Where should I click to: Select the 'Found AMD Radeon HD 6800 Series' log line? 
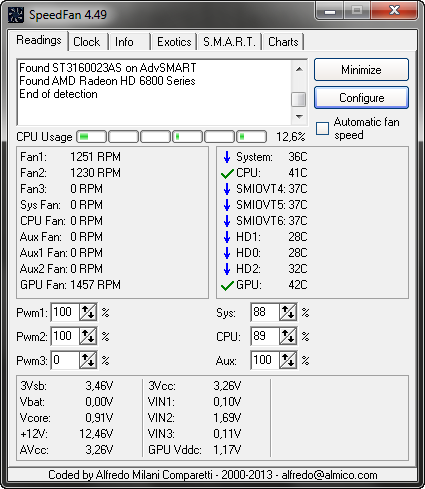tap(107, 81)
